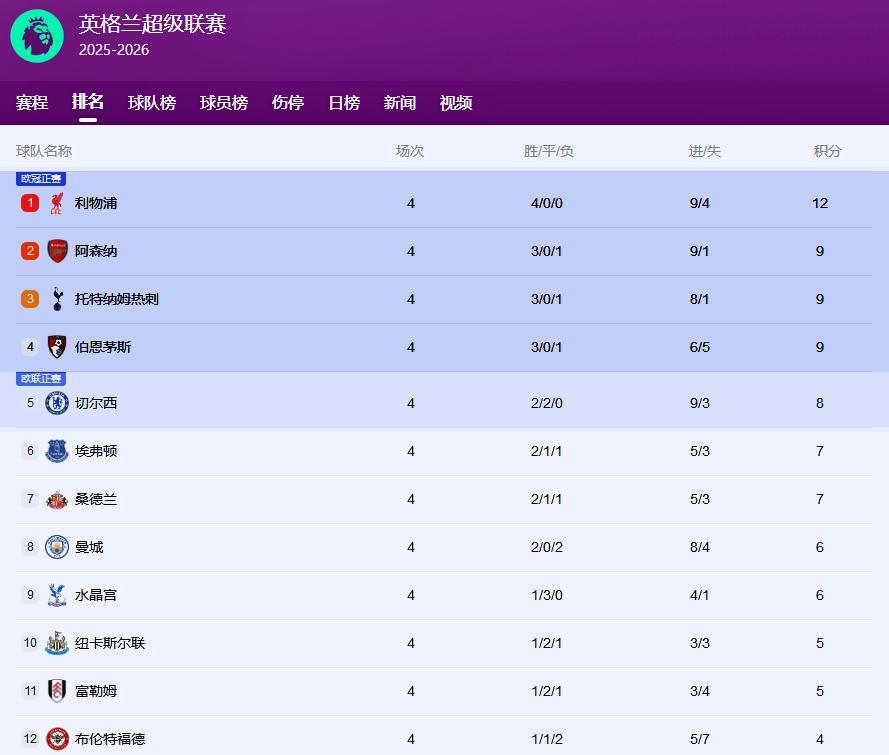Switch to the 球队榜 tab
The width and height of the screenshot is (889, 755).
[x=152, y=103]
